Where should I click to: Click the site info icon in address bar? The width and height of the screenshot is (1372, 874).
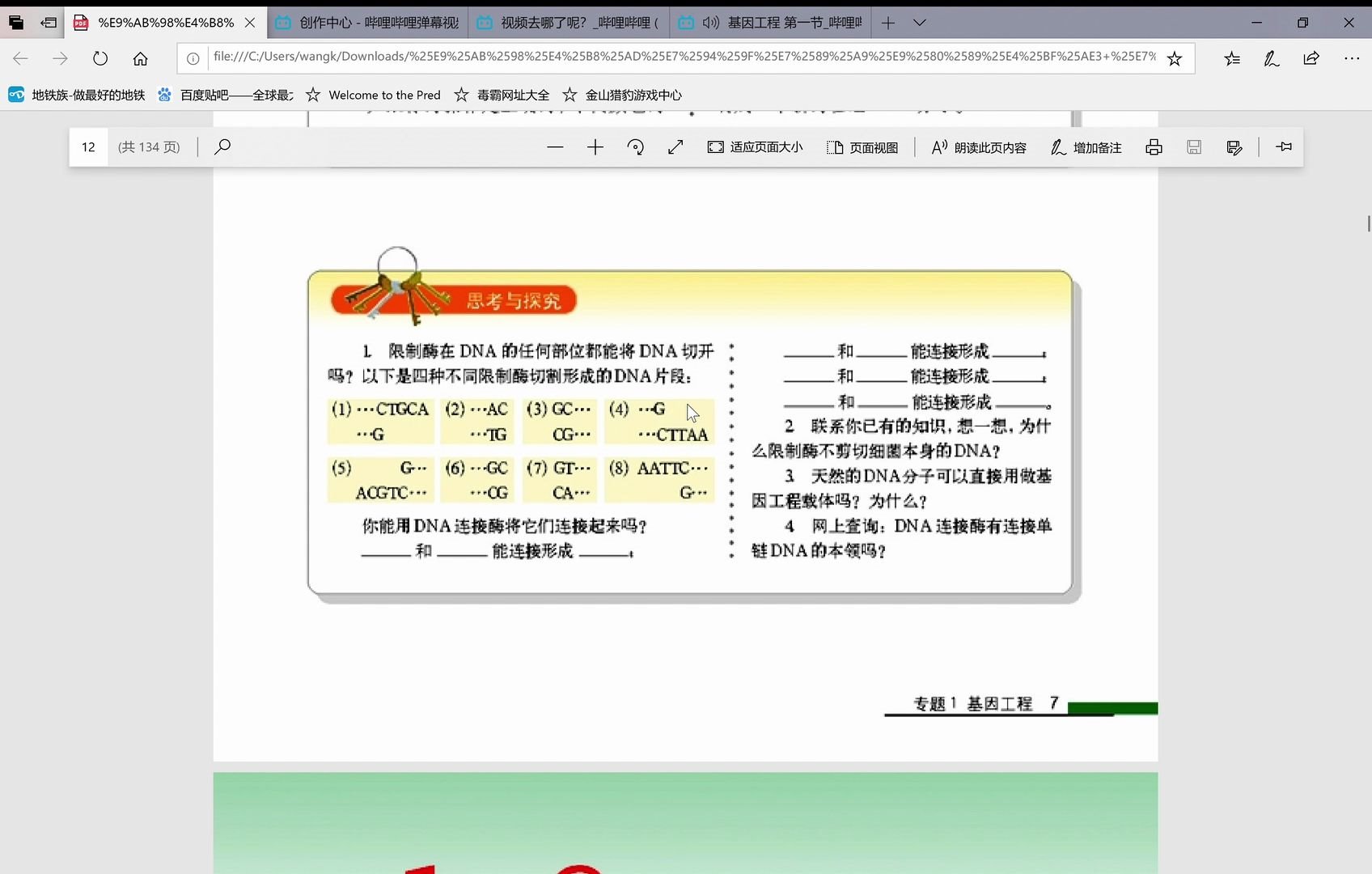click(193, 58)
